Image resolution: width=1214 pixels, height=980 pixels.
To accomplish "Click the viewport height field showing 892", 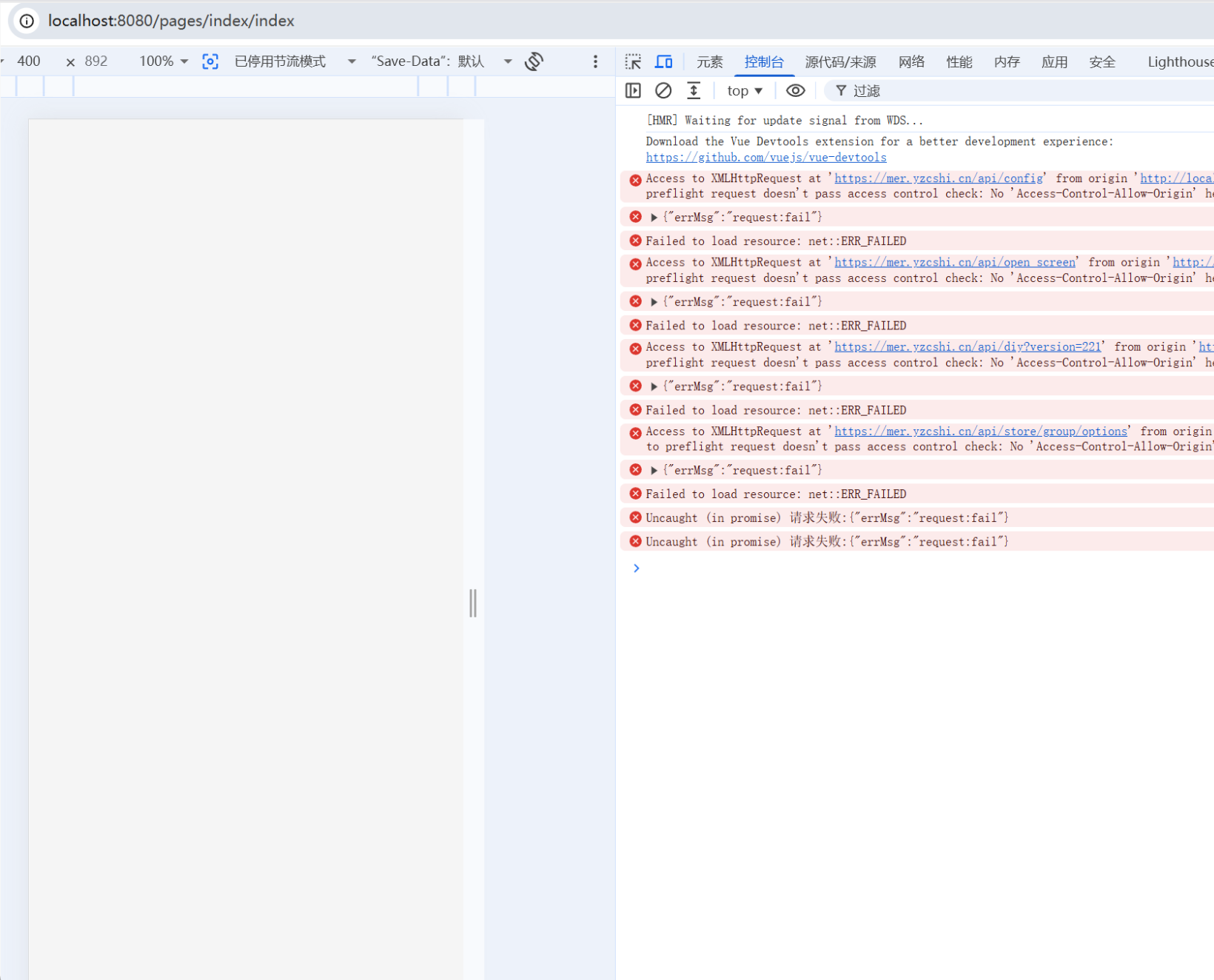I will (96, 61).
